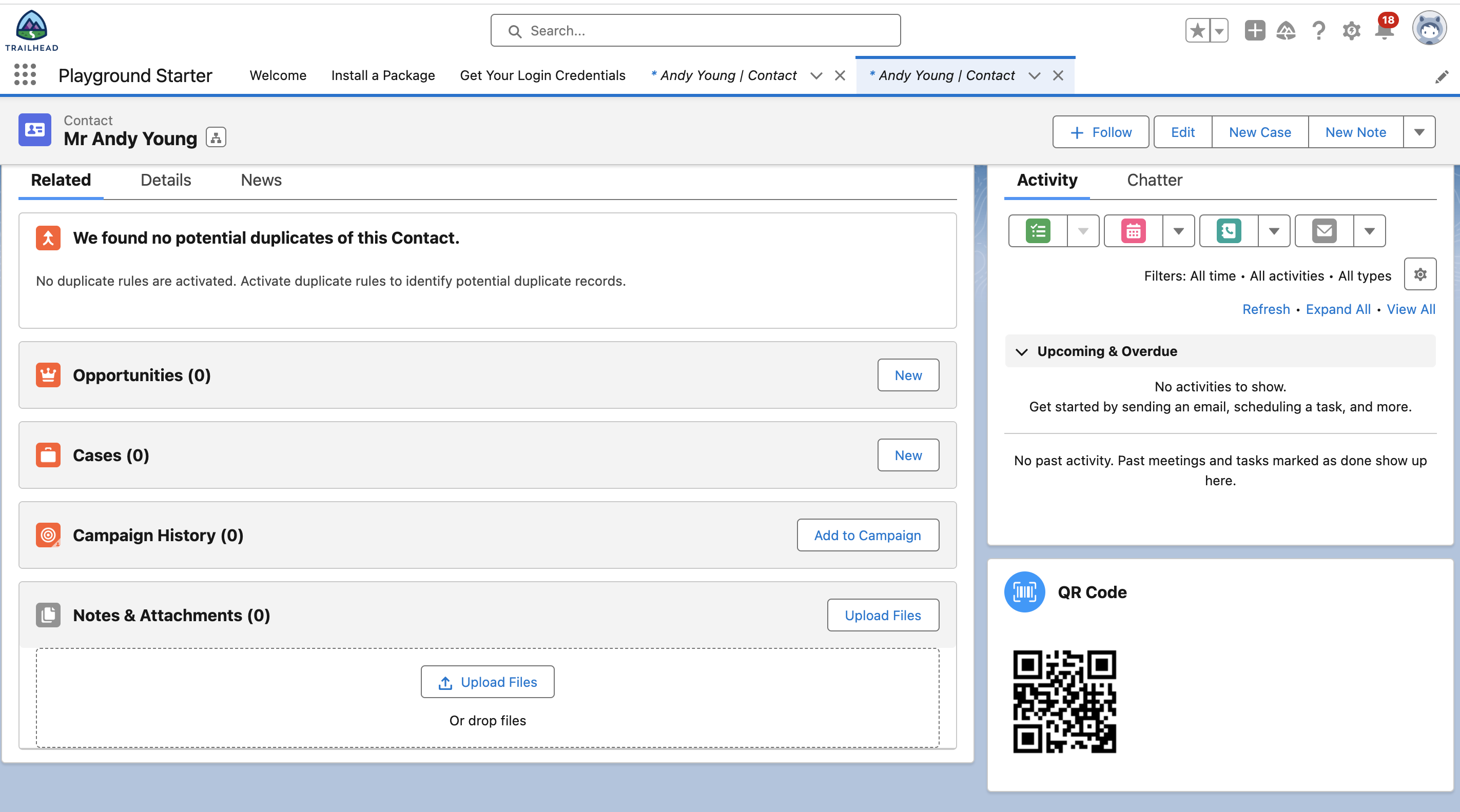The height and width of the screenshot is (812, 1460).
Task: Click the Contact record icon
Action: click(x=34, y=130)
